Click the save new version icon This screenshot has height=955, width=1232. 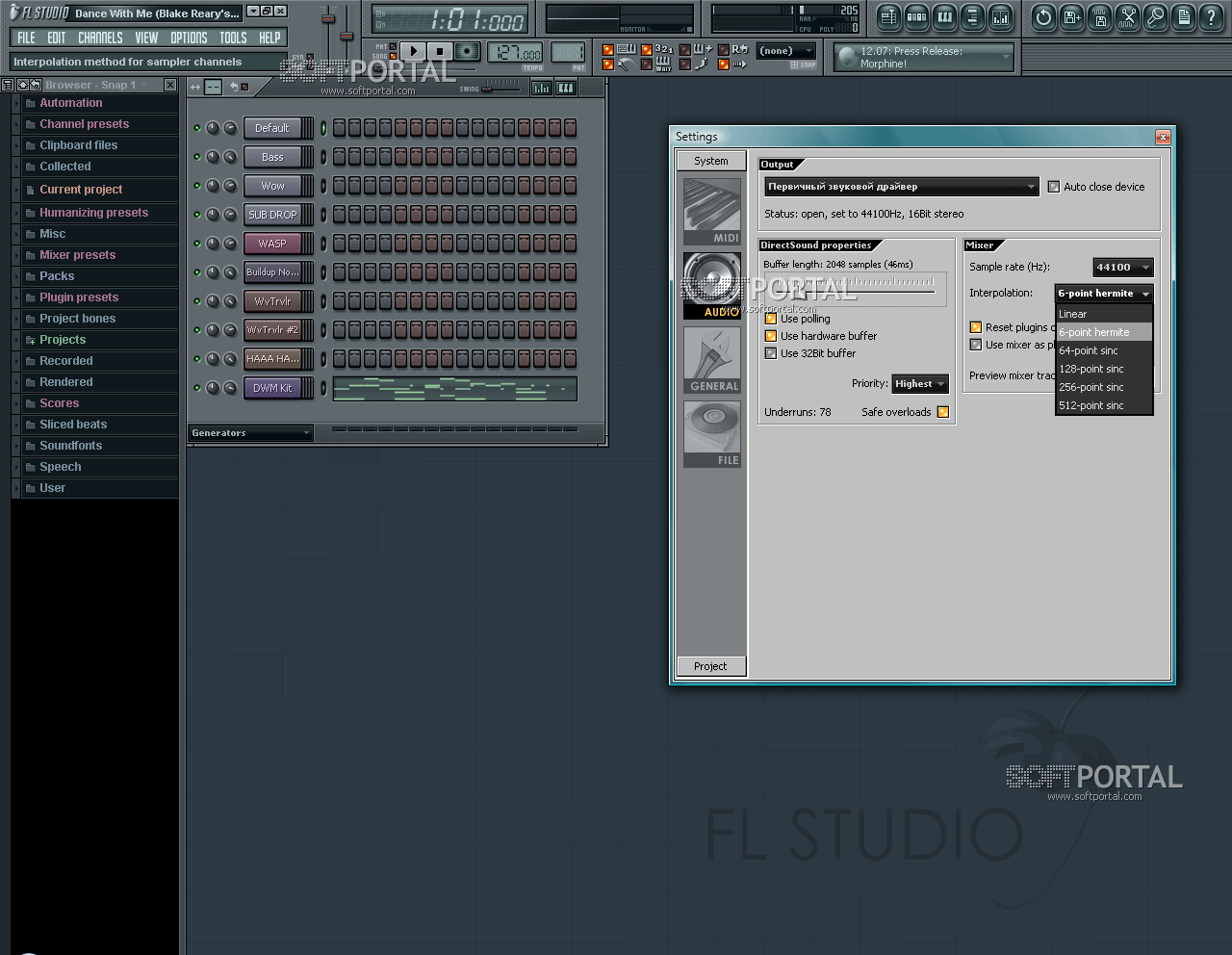[x=1071, y=16]
